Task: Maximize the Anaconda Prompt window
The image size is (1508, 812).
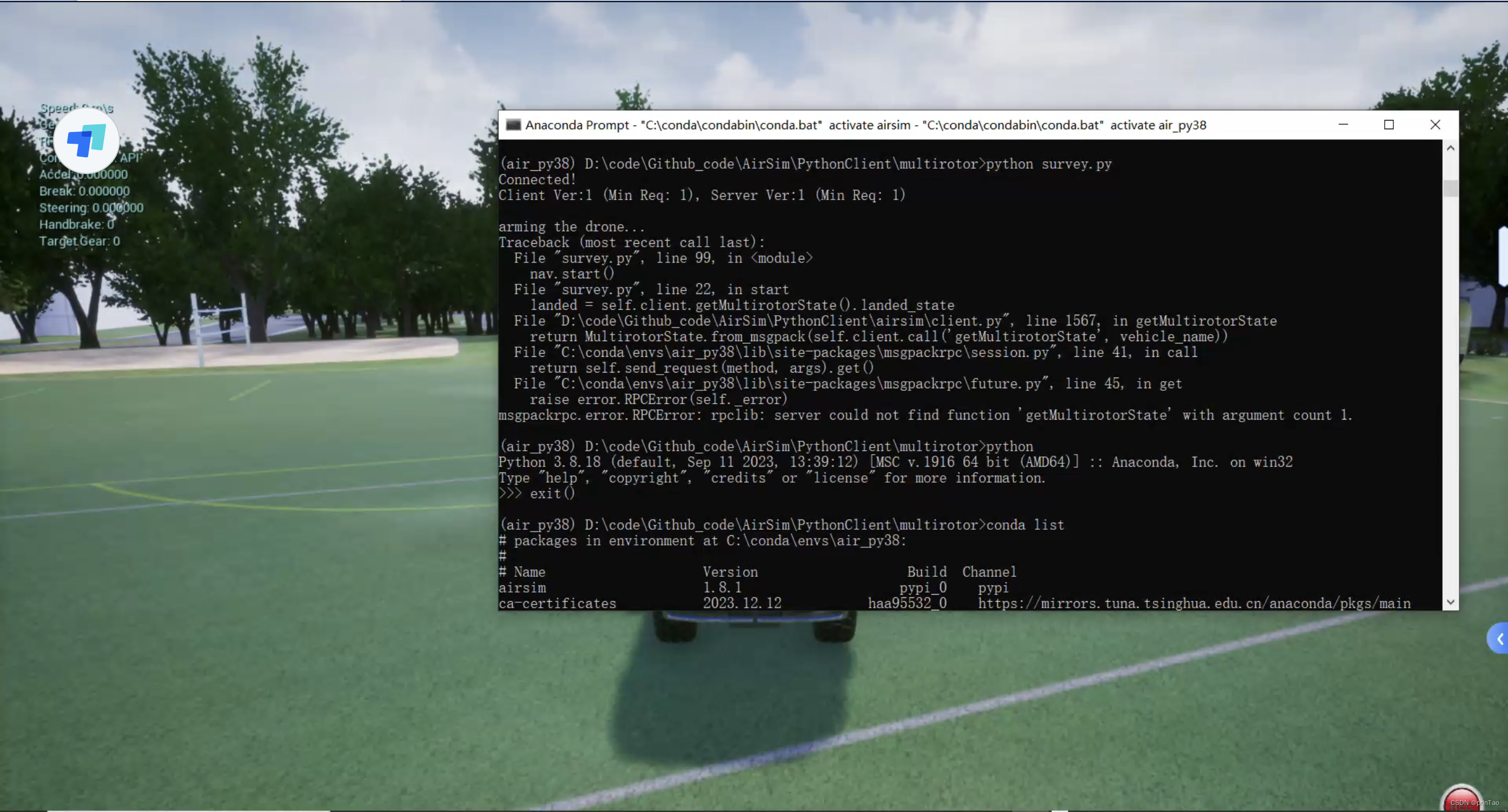Action: (1388, 124)
